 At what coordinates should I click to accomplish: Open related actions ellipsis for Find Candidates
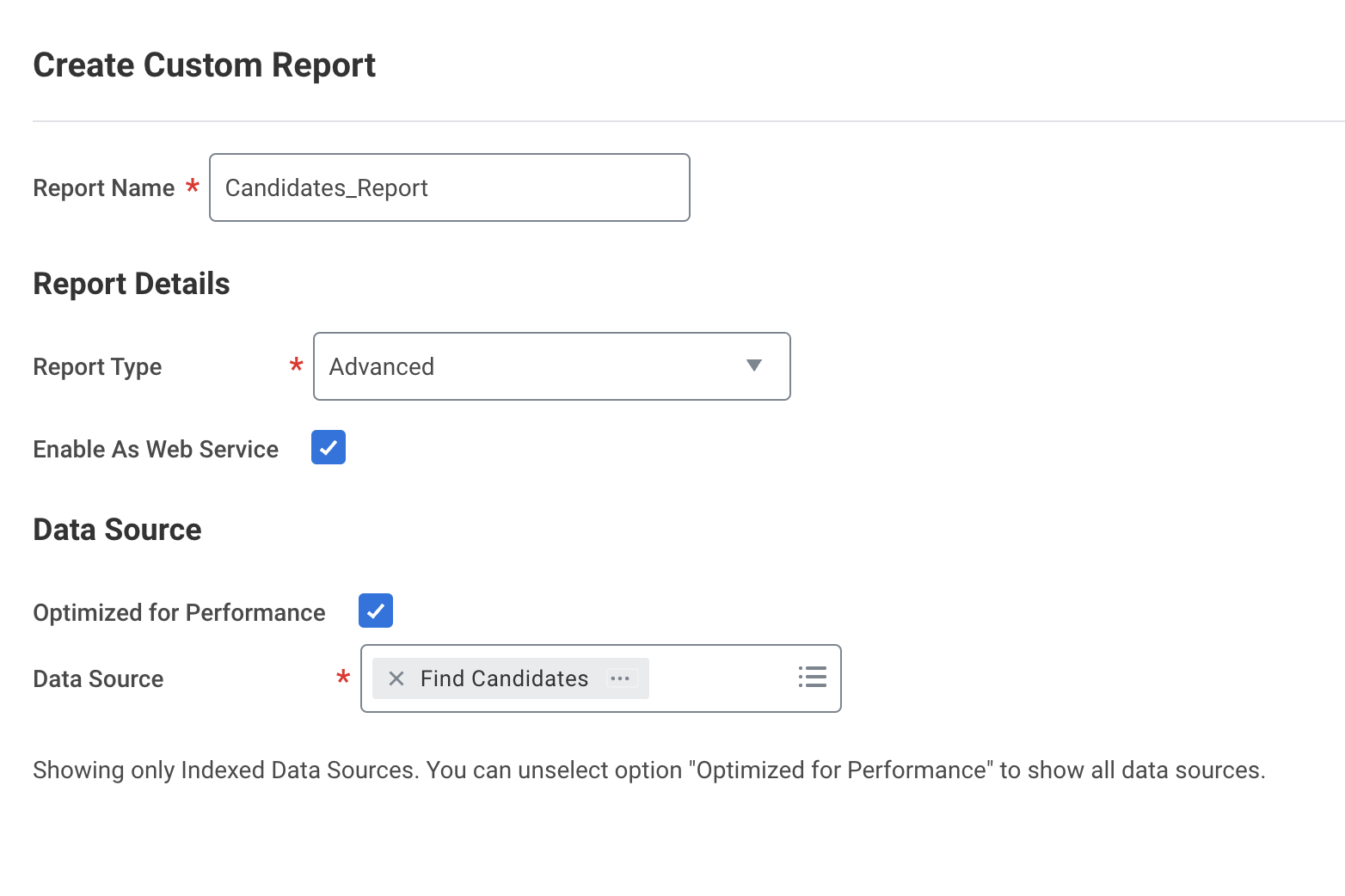tap(620, 678)
